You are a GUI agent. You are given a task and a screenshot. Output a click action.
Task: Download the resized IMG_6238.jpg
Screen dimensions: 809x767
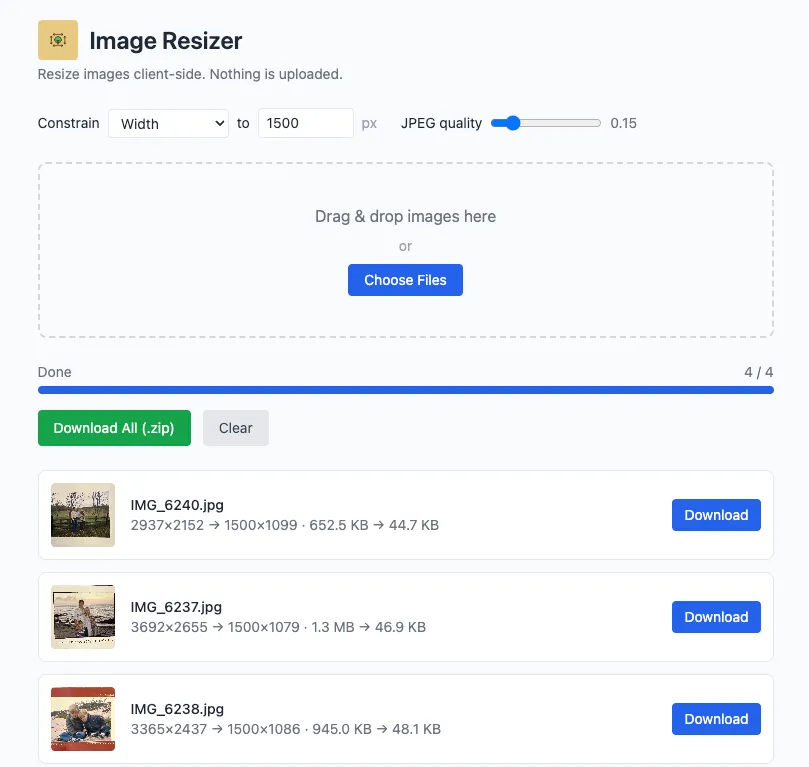[x=716, y=719]
